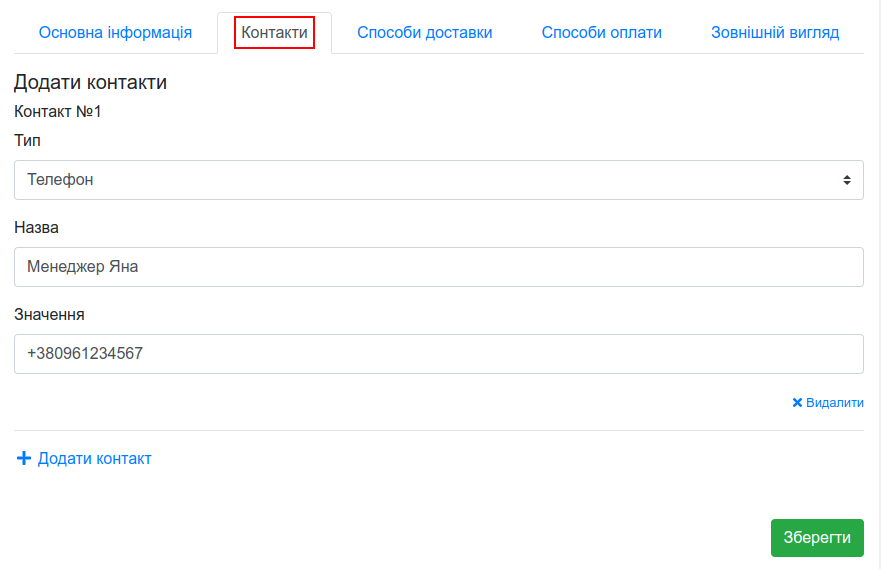The image size is (881, 569).
Task: Open the Способи доставки tab
Action: point(425,33)
